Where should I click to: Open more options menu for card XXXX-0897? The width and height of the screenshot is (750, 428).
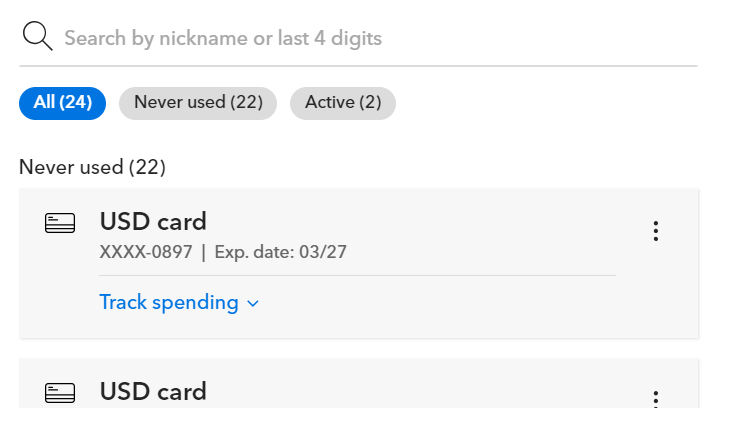pos(656,232)
